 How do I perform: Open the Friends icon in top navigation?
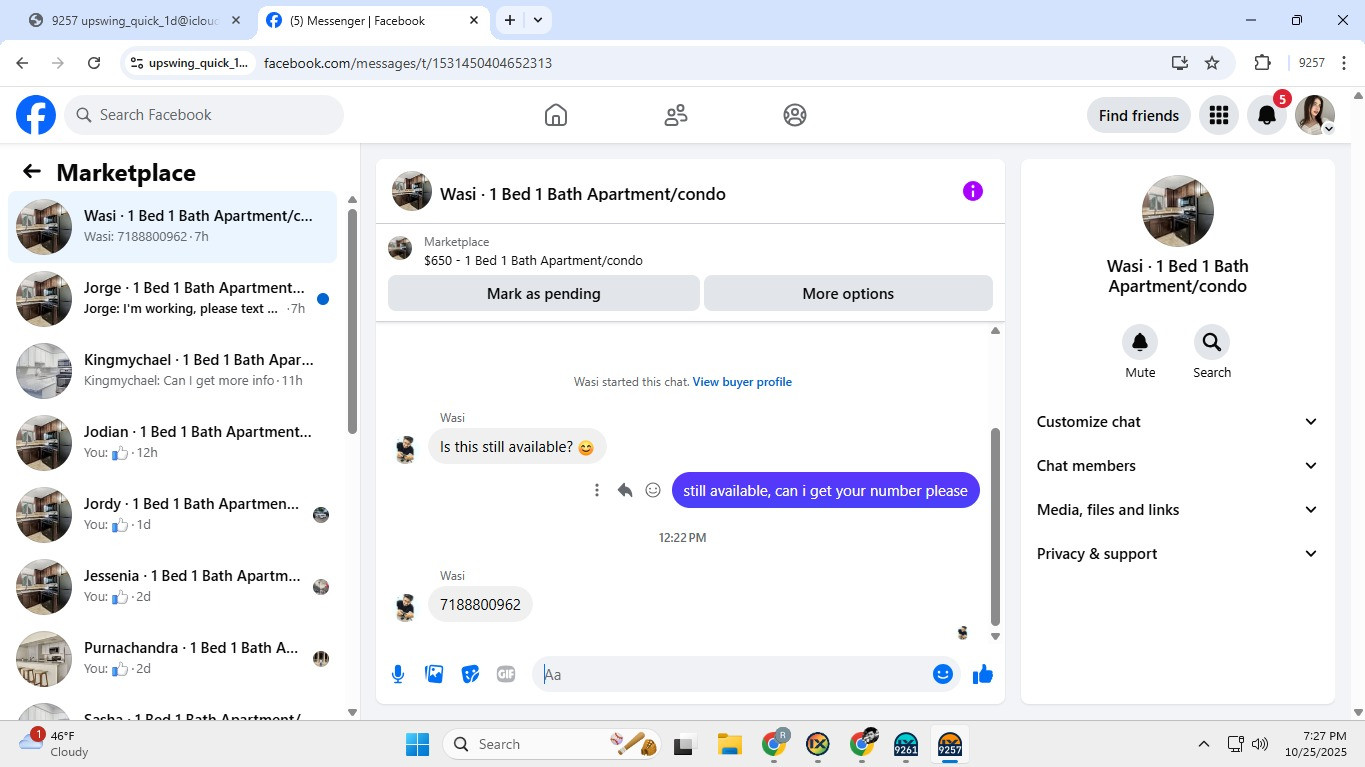(676, 115)
